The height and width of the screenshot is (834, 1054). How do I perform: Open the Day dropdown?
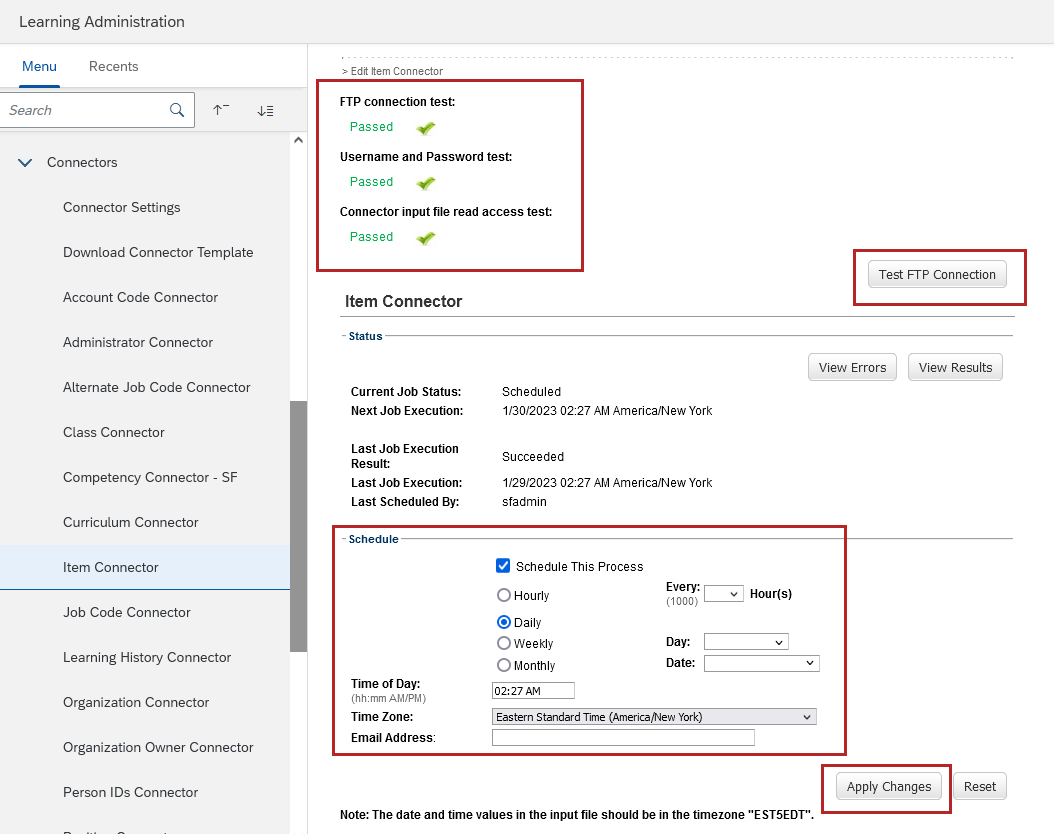tap(746, 642)
